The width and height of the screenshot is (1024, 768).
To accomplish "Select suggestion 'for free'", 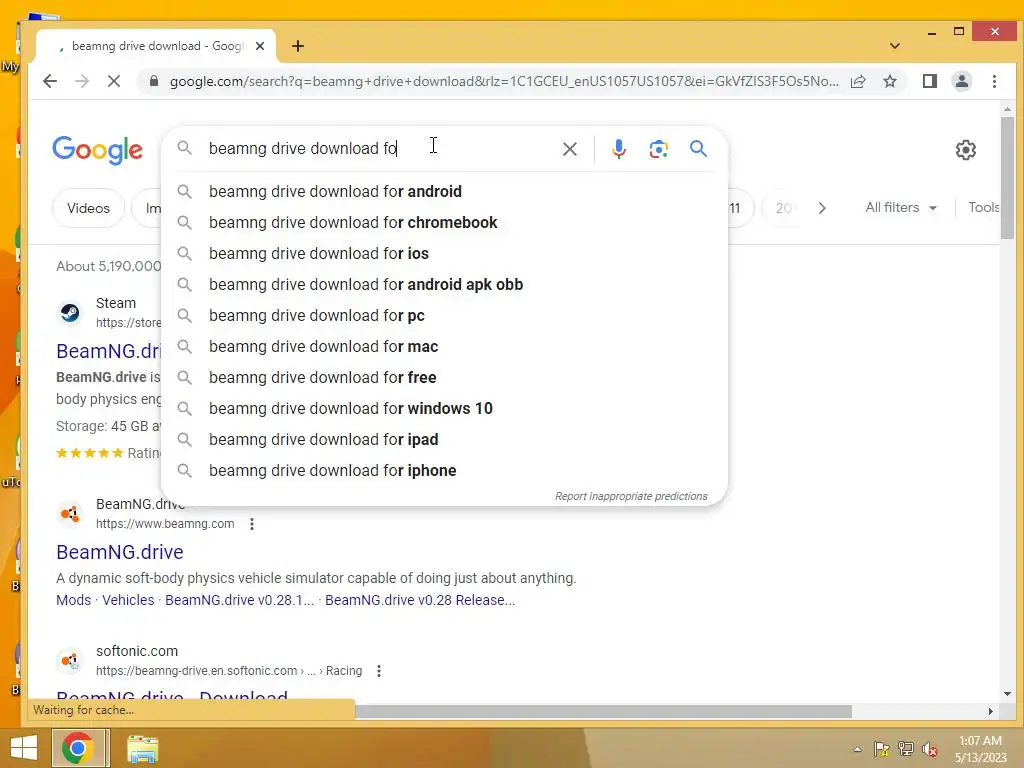I will click(x=444, y=377).
